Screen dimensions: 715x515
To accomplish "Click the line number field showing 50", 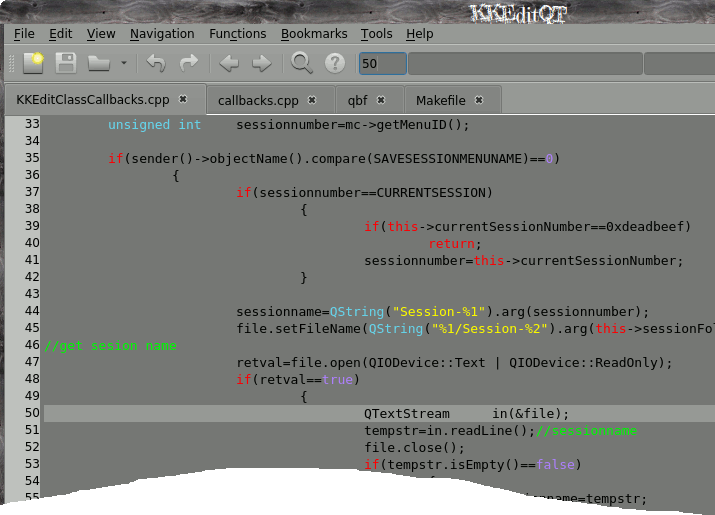I will pyautogui.click(x=383, y=63).
